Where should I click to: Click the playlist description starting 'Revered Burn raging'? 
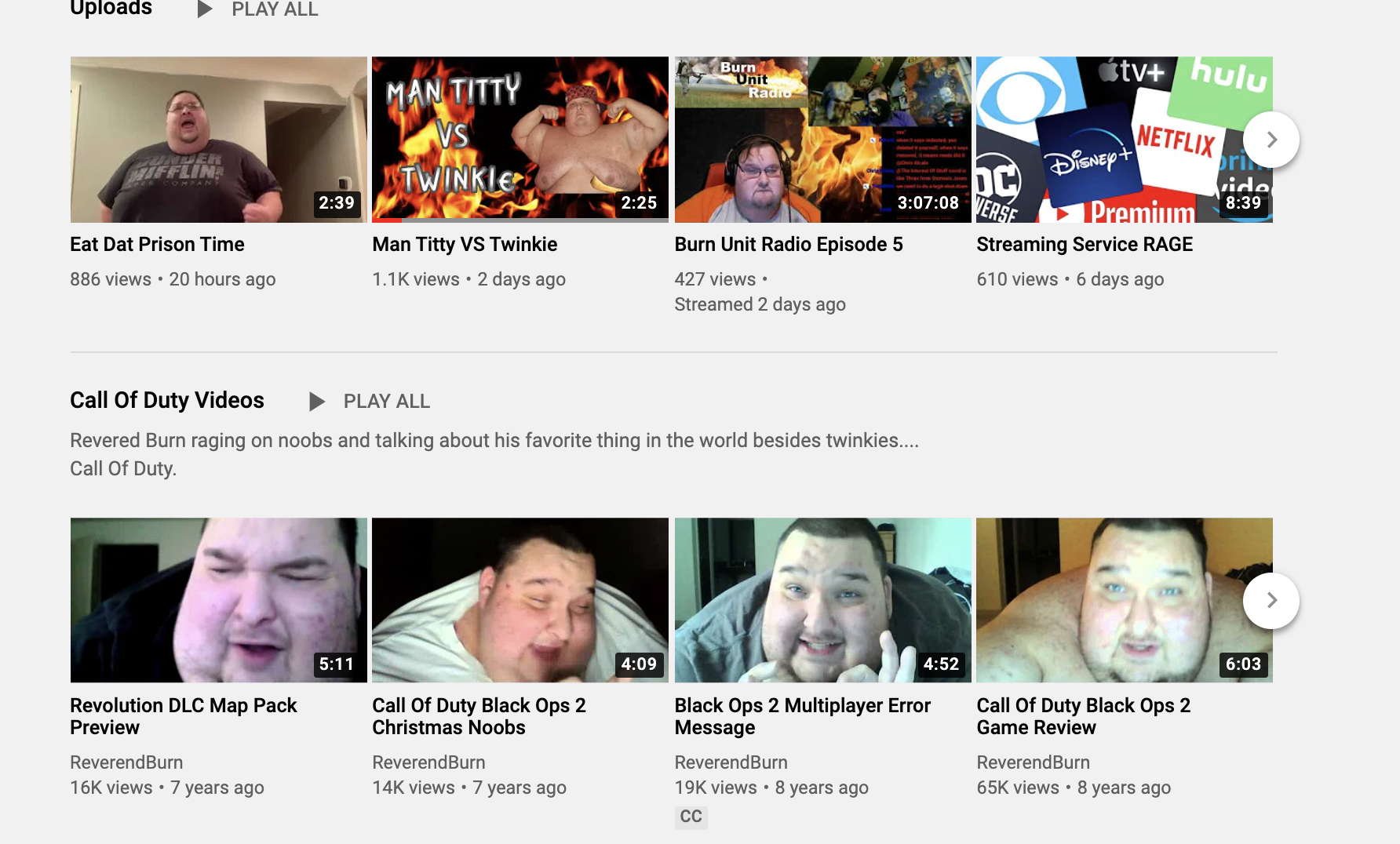pyautogui.click(x=494, y=454)
